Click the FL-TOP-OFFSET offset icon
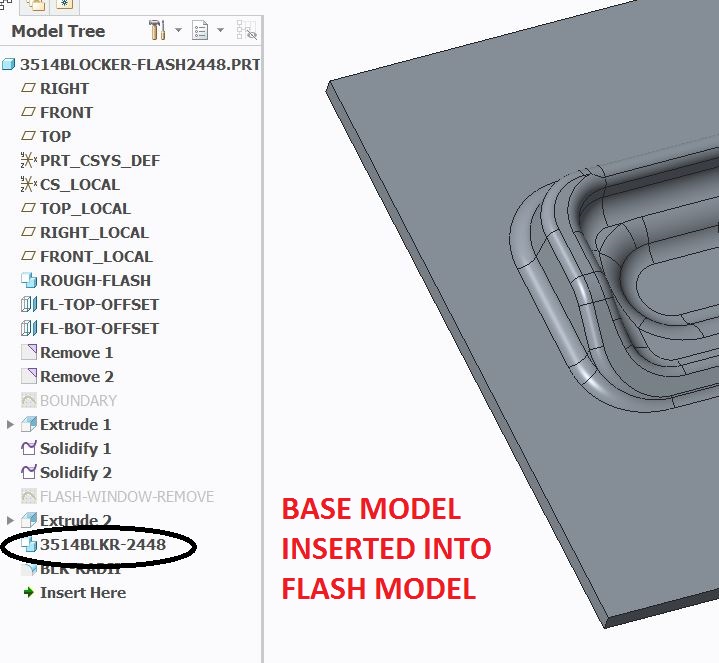 29,304
